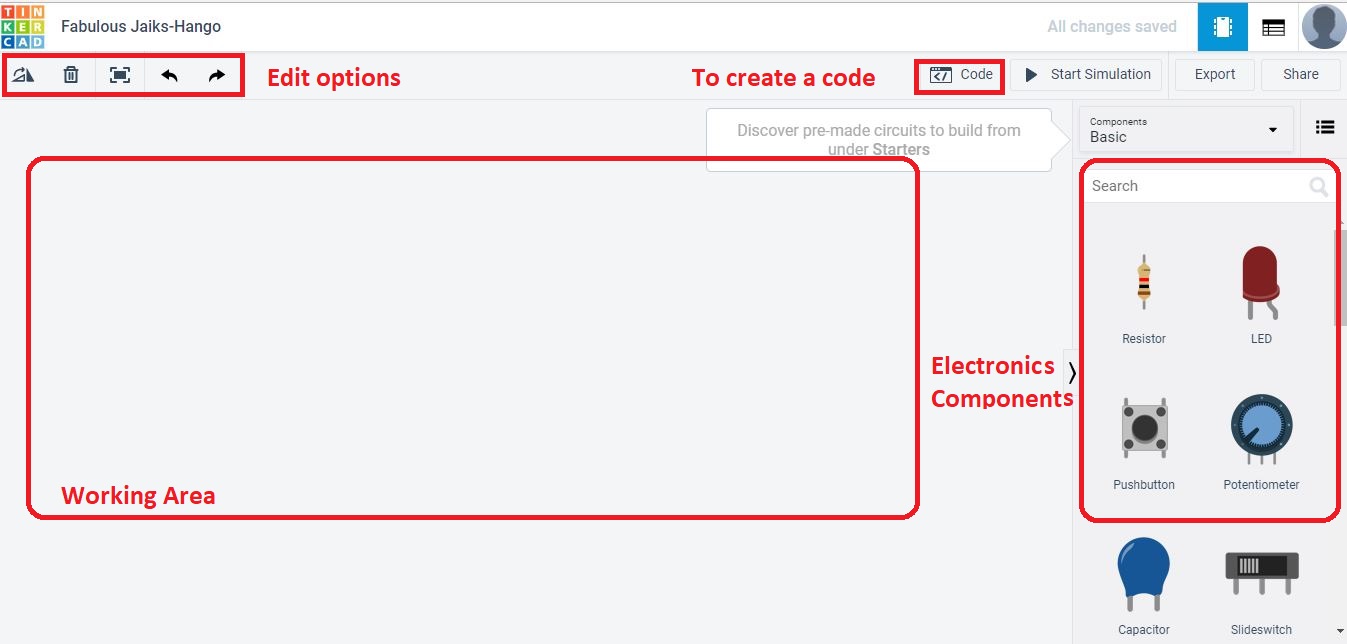Switch to circuit view icon
Image resolution: width=1347 pixels, height=644 pixels.
click(1222, 27)
